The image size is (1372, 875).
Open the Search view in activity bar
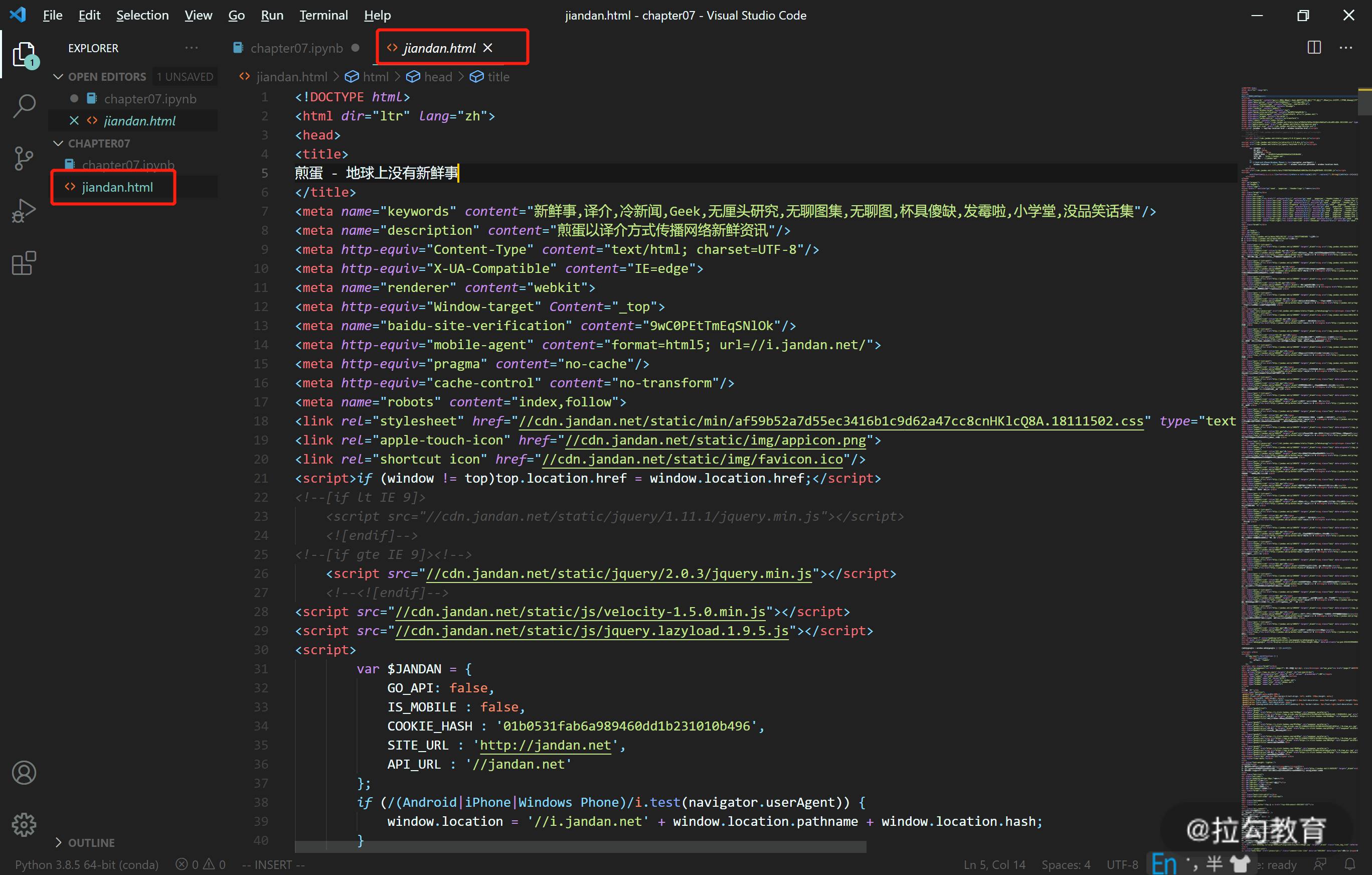point(24,106)
